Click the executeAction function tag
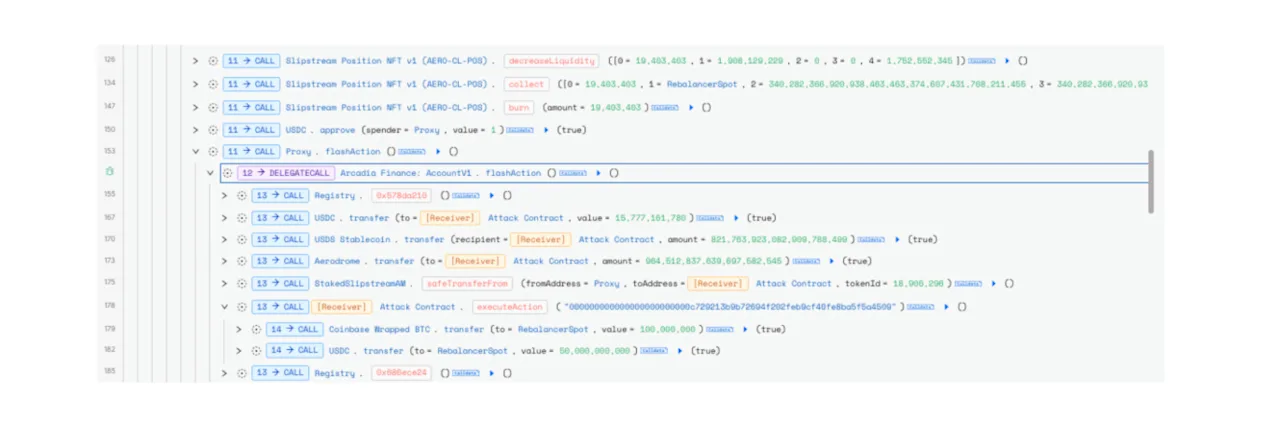Screen dimensions: 1280x423 click(510, 307)
